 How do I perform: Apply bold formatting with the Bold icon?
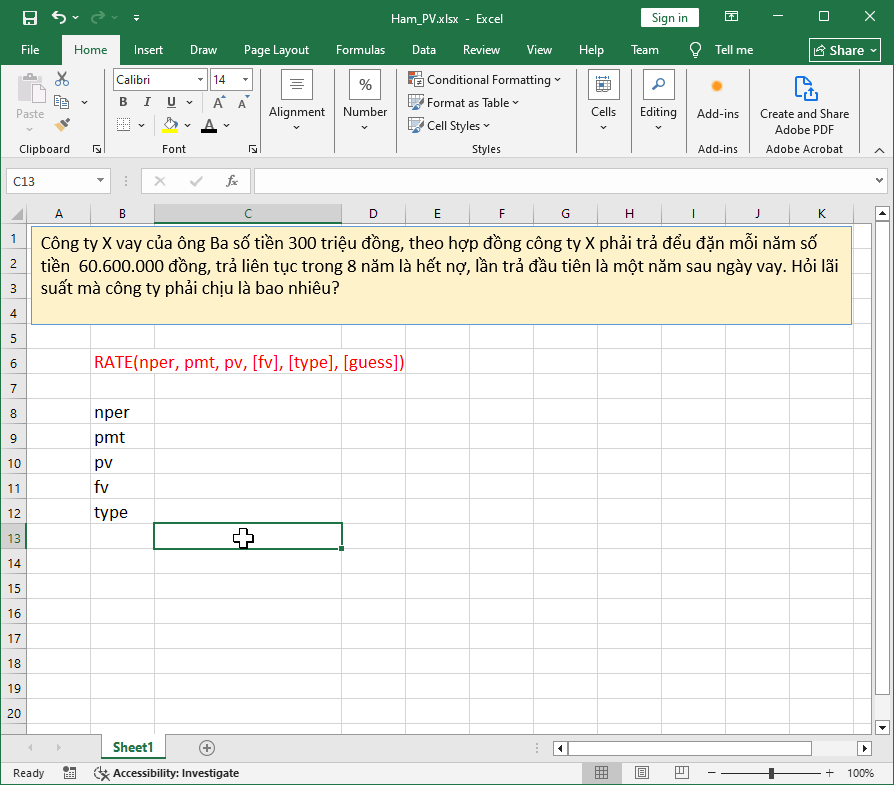tap(122, 102)
